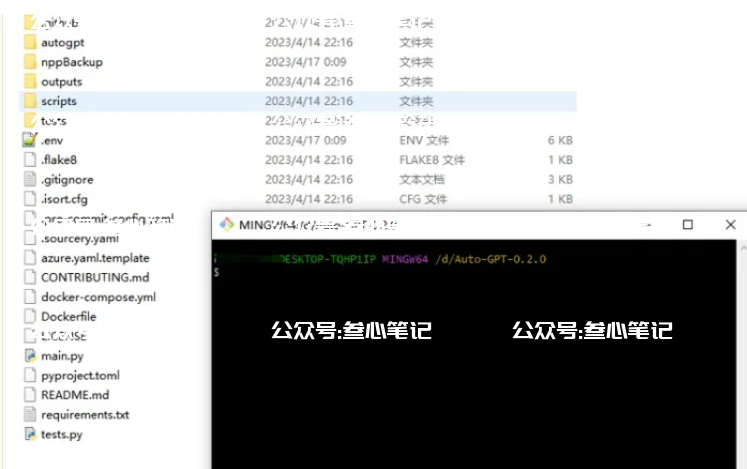Viewport: 747px width, 469px height.
Task: Select the .sourcery.yaml file icon
Action: click(30, 237)
